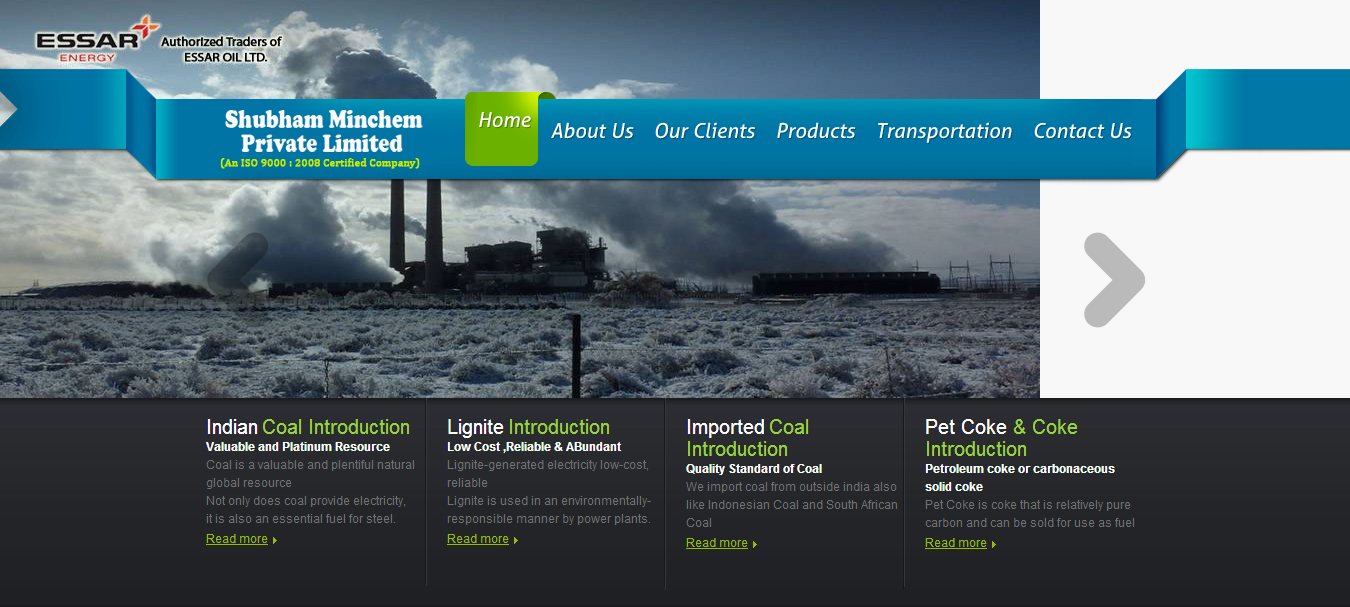Screen dimensions: 1350x607
Task: Click 'Petroleum coke or carbonaceous solid coke' subtitle
Action: coord(1020,478)
